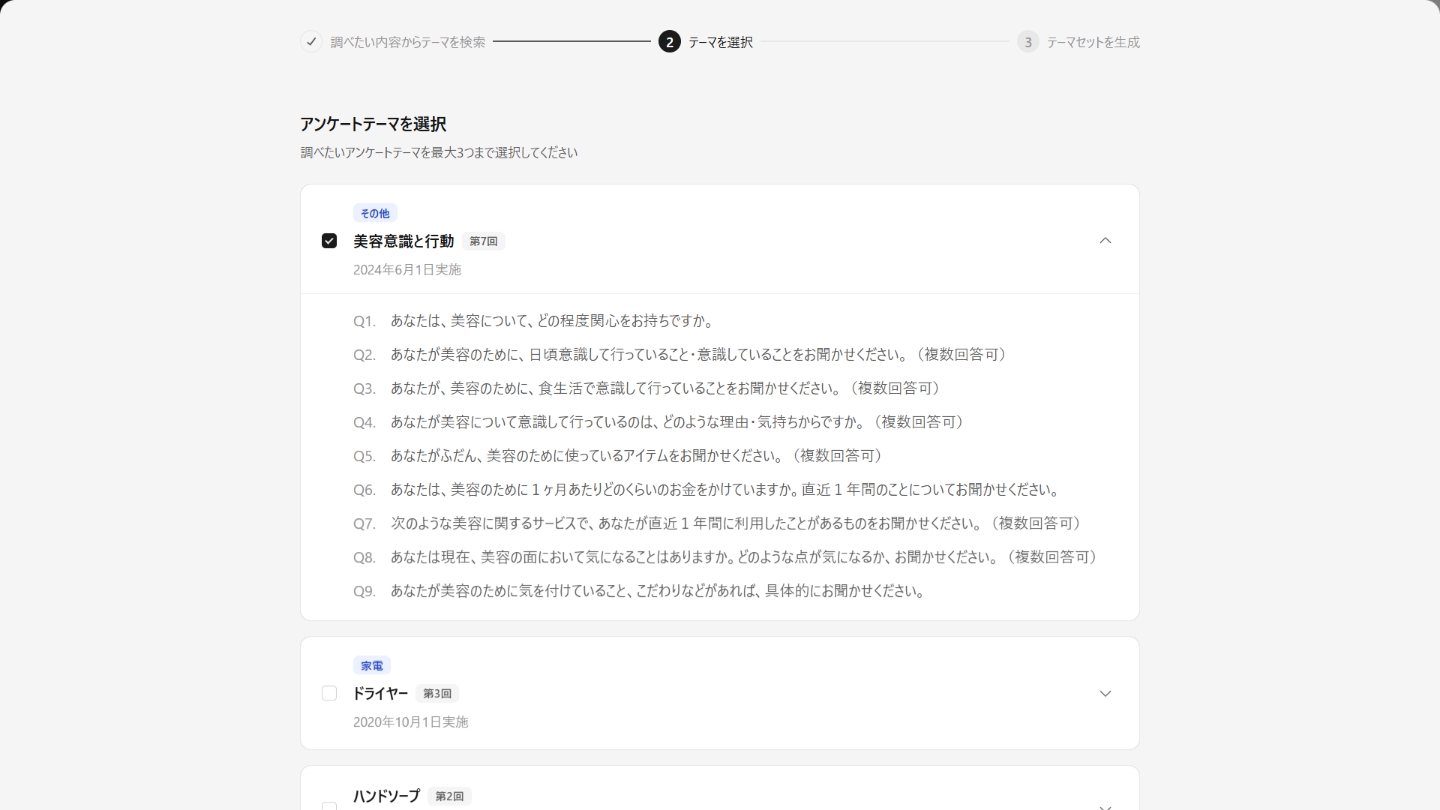Select question Q1 about beauty interest
The height and width of the screenshot is (810, 1440).
pyautogui.click(x=551, y=321)
